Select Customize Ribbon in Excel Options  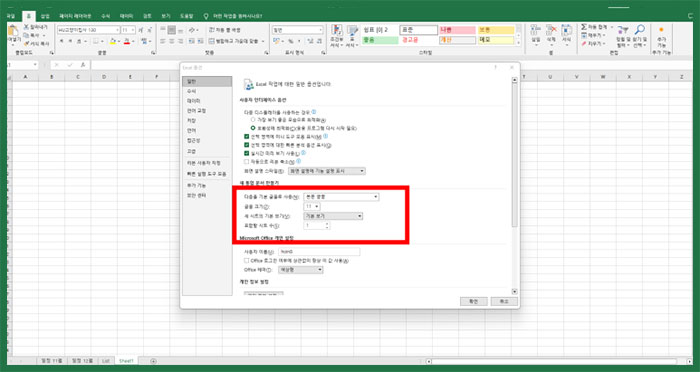(207, 163)
